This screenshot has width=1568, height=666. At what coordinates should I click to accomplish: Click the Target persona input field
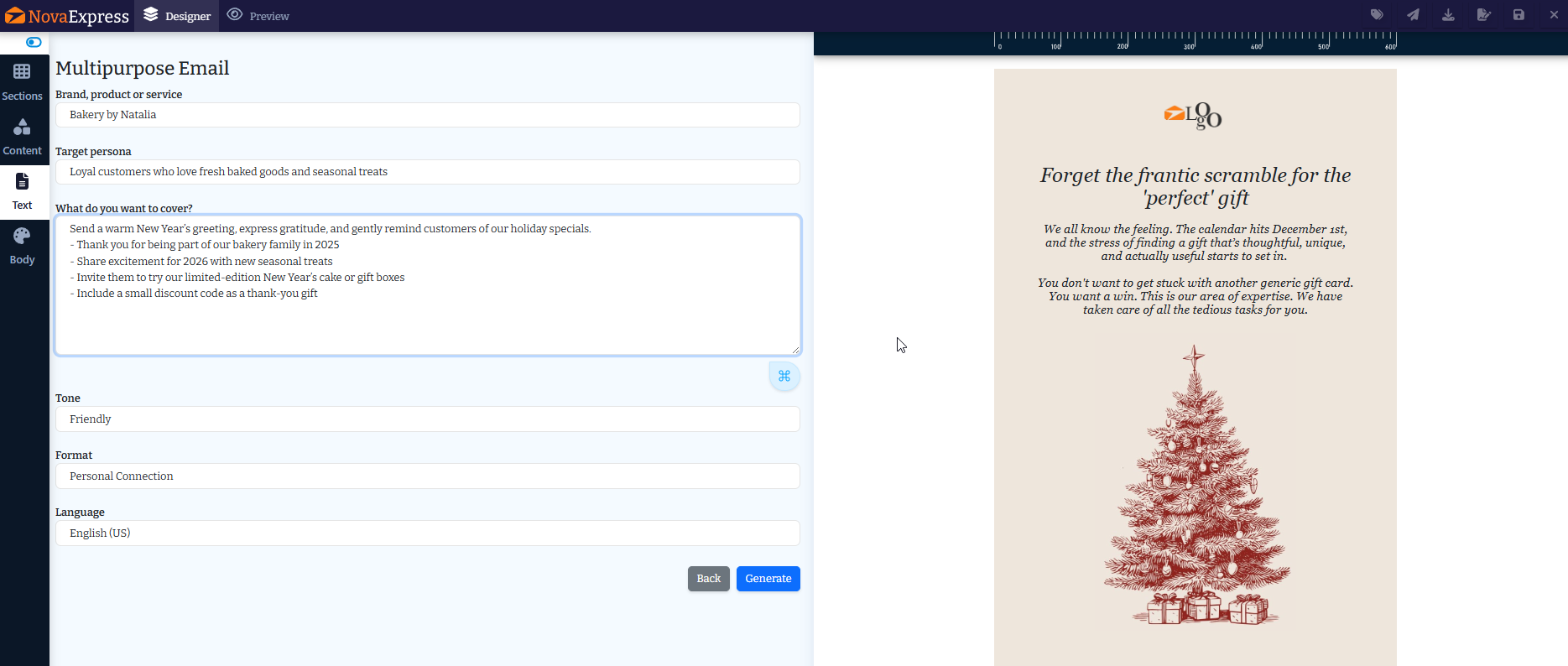tap(427, 172)
